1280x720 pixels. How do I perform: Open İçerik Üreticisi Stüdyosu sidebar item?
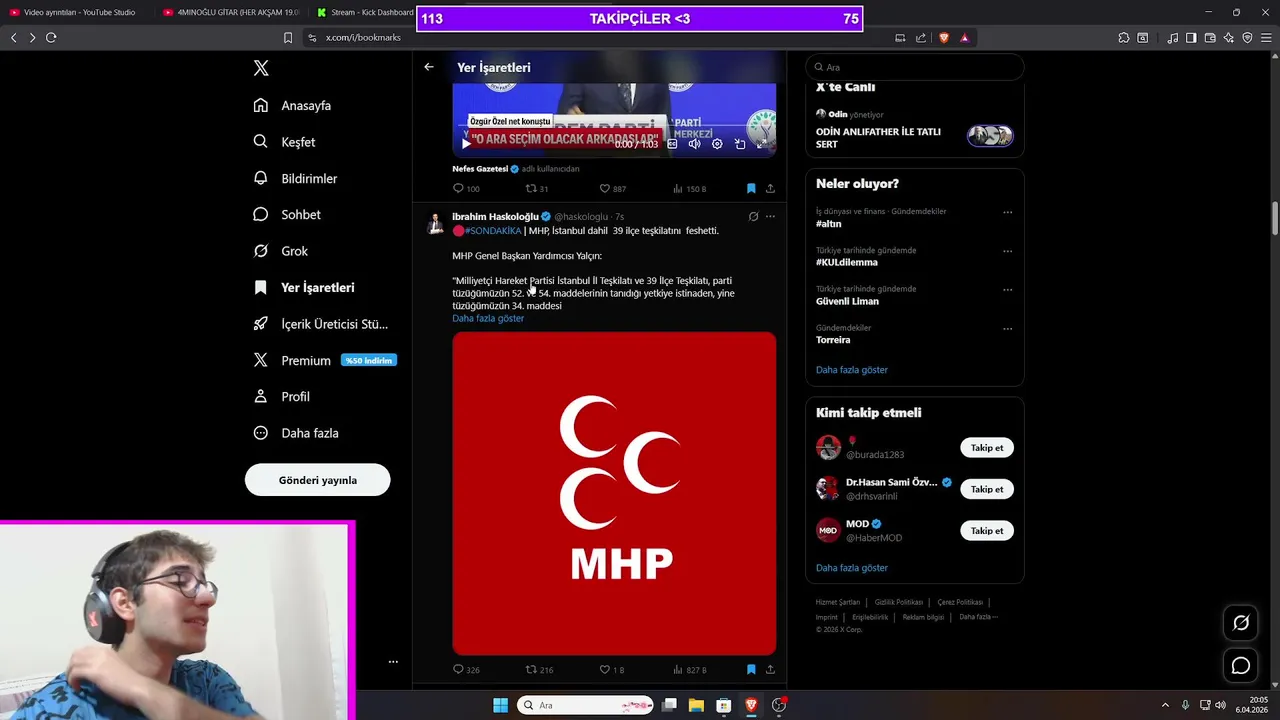point(320,324)
